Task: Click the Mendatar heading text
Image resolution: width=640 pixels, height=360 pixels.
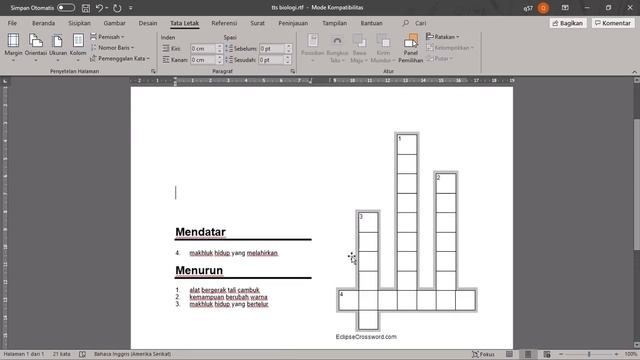Action: [200, 232]
